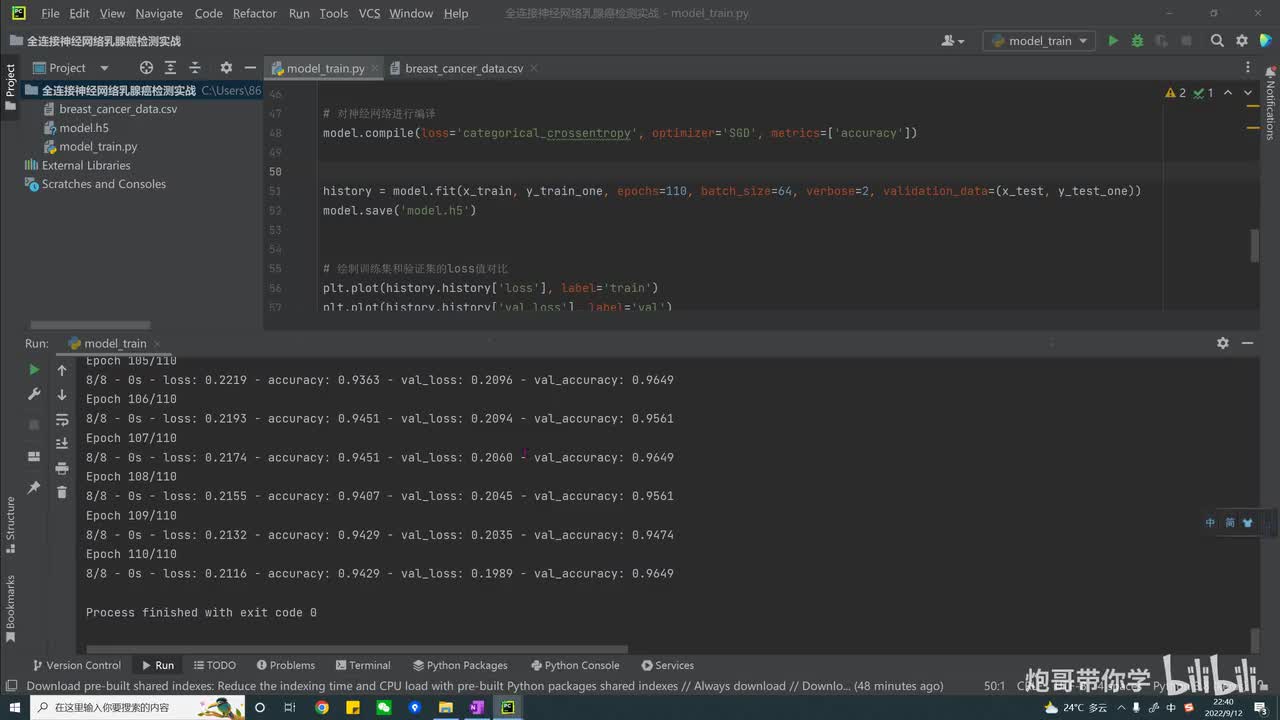Open the Refactor menu

pyautogui.click(x=254, y=13)
